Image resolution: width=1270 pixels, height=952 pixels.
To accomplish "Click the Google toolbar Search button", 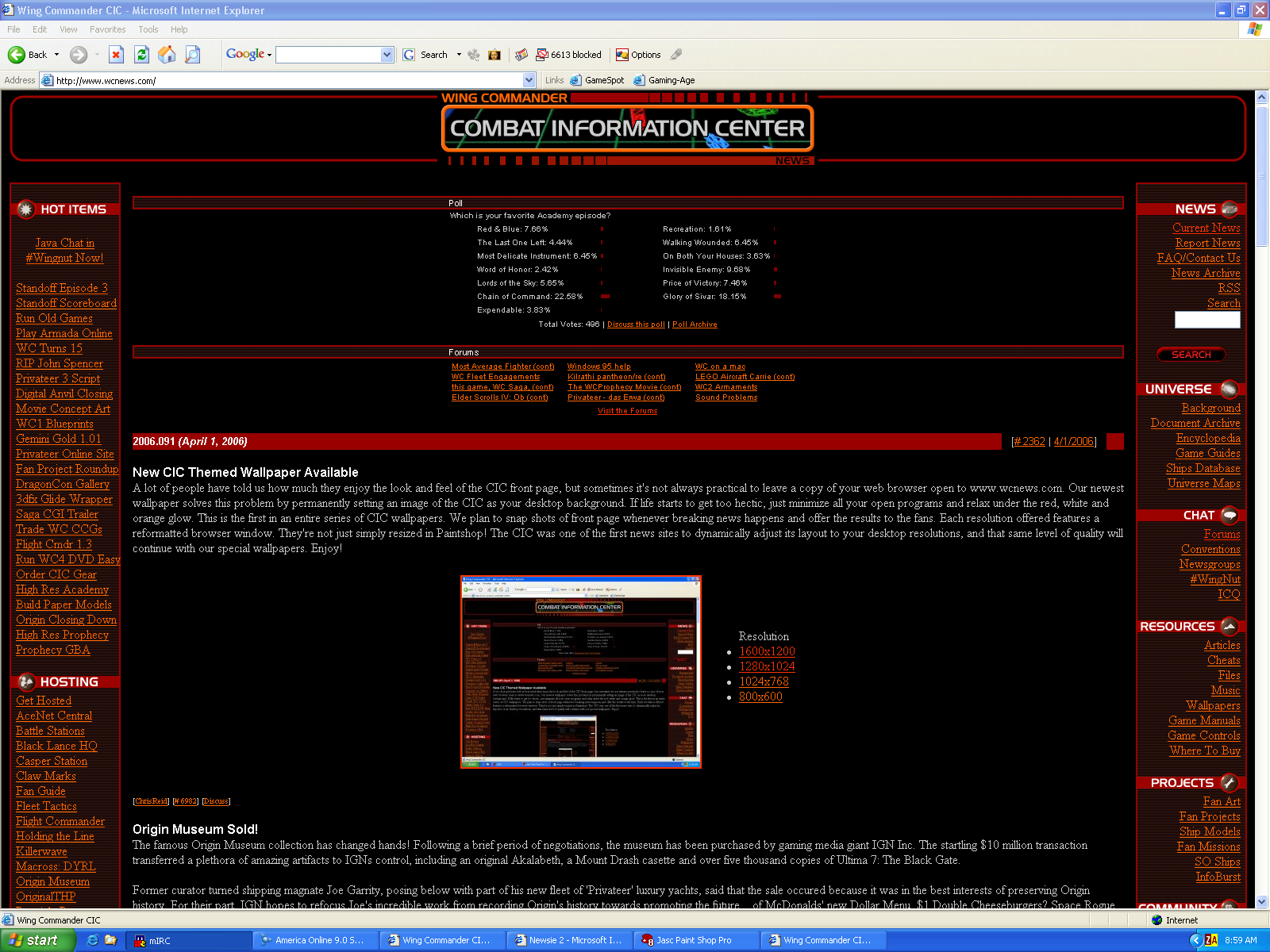I will pos(425,55).
